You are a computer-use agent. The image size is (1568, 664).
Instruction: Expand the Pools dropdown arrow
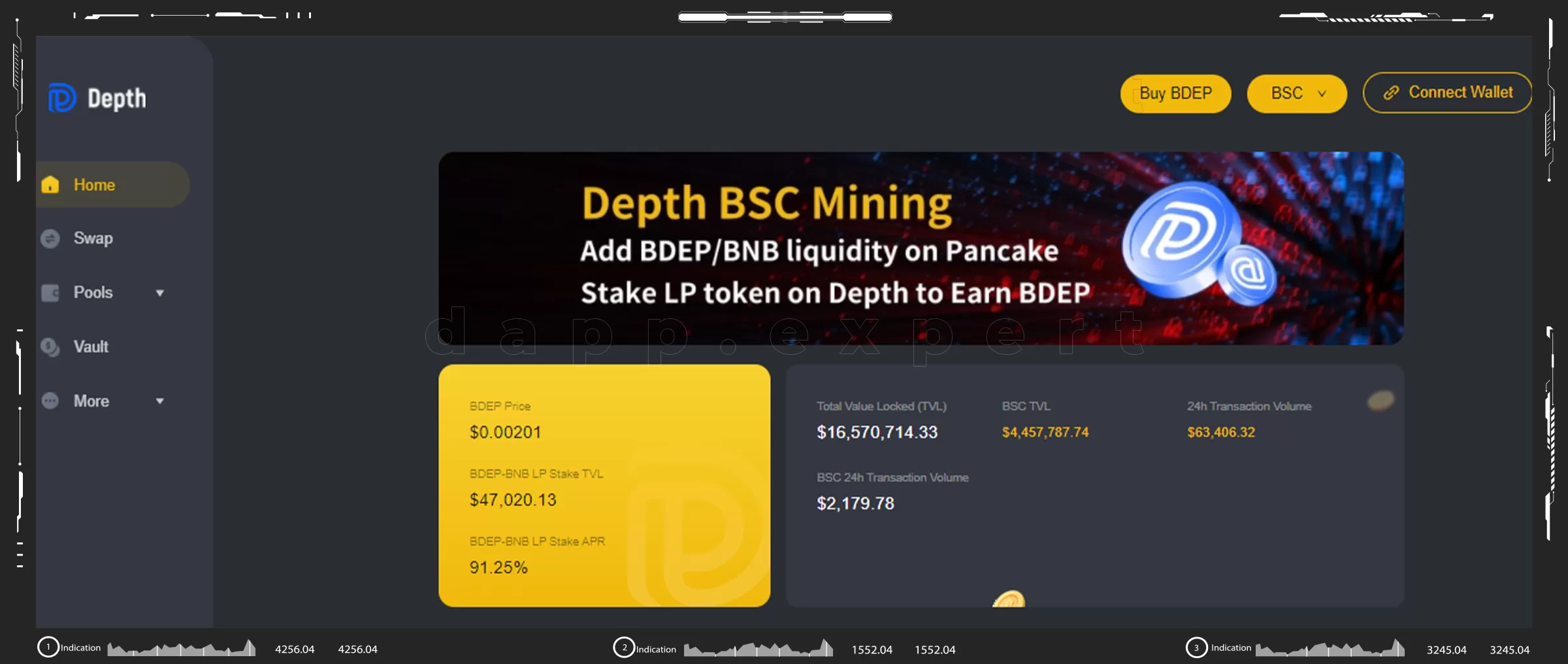[159, 293]
